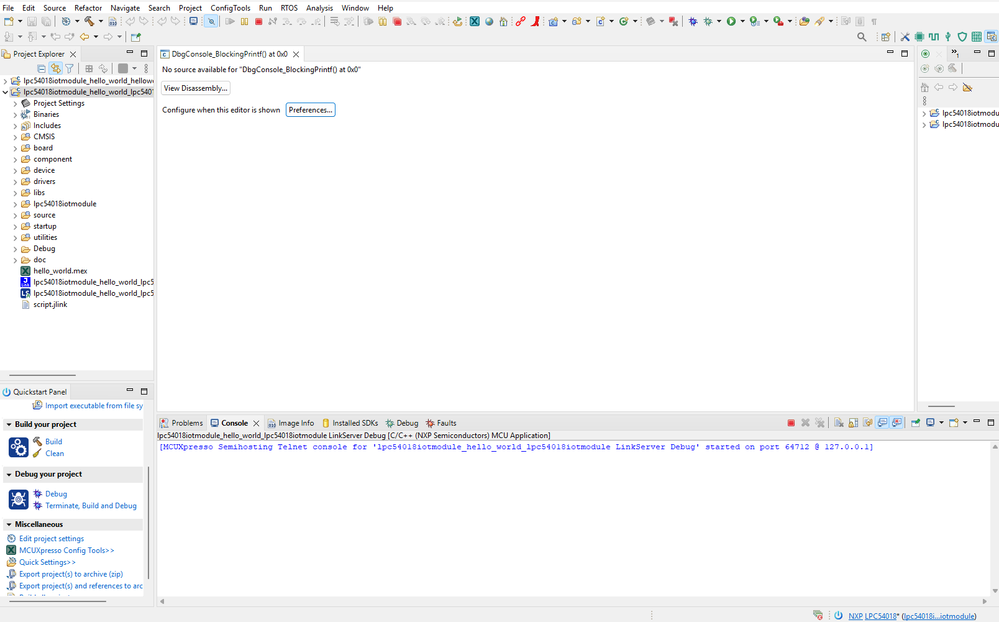This screenshot has height=622, width=999.
Task: Click the blue Debug bug toolbar icon
Action: (693, 21)
